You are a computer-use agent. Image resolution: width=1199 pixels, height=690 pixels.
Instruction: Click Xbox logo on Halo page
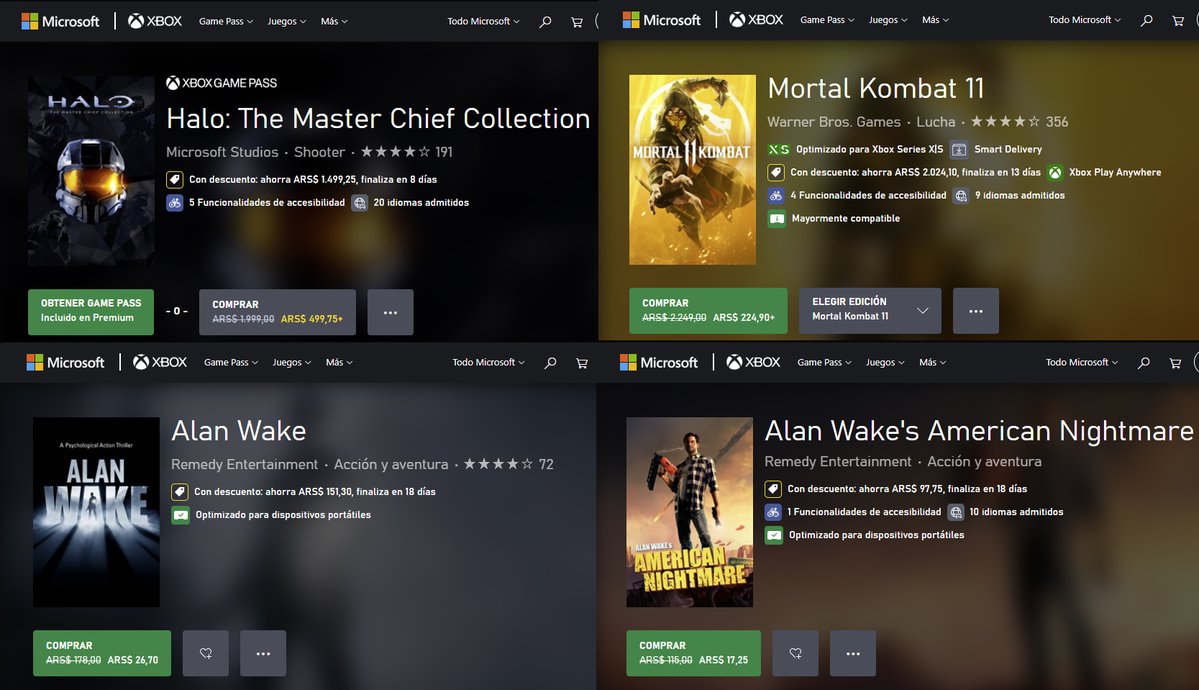[x=155, y=21]
